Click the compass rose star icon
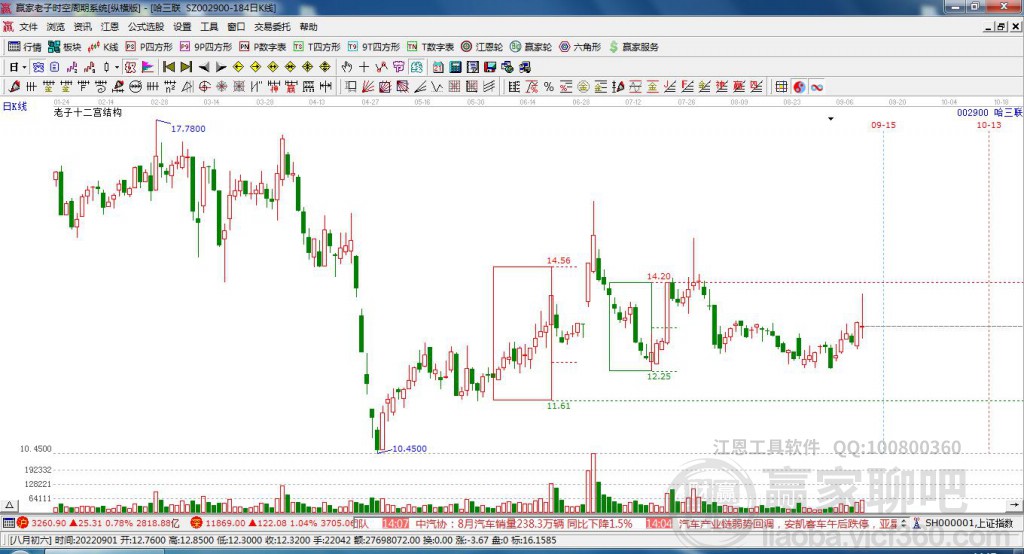Viewport: 1024px width, 554px height. (x=222, y=86)
